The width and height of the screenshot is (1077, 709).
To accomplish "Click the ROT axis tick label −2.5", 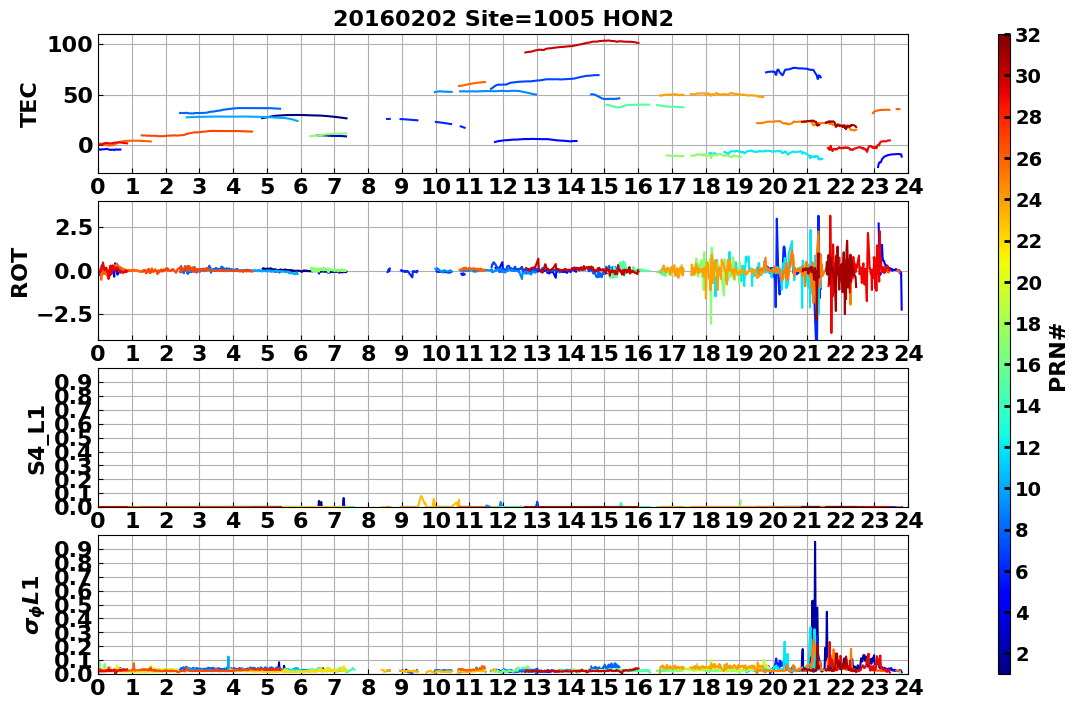I will pos(65,315).
